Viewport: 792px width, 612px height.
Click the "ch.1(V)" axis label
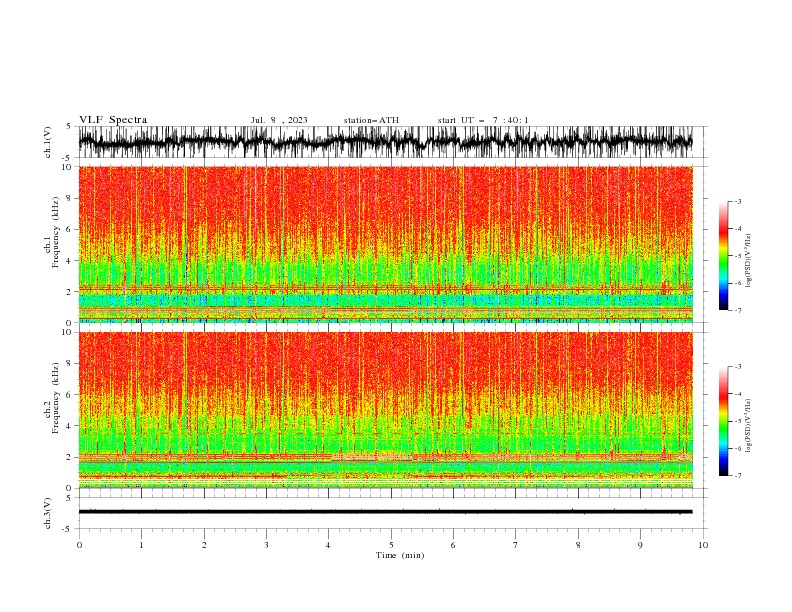[48, 142]
